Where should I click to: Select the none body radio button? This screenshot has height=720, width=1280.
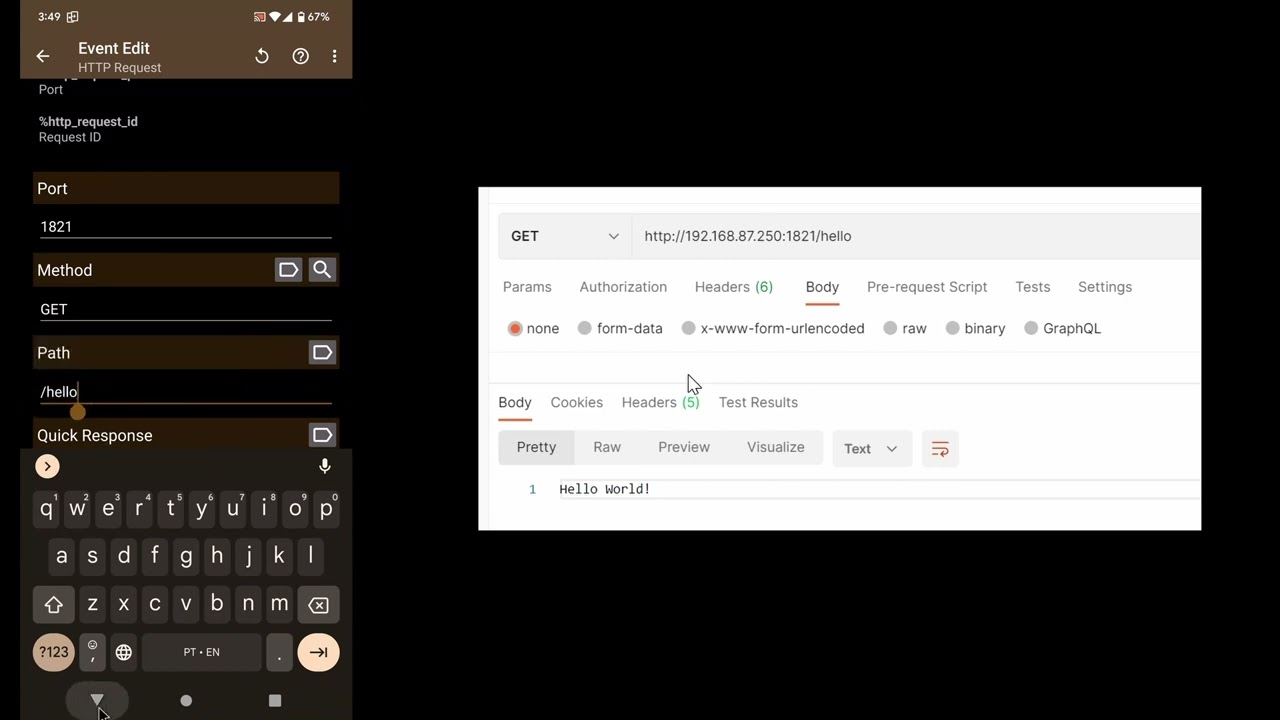(x=515, y=328)
